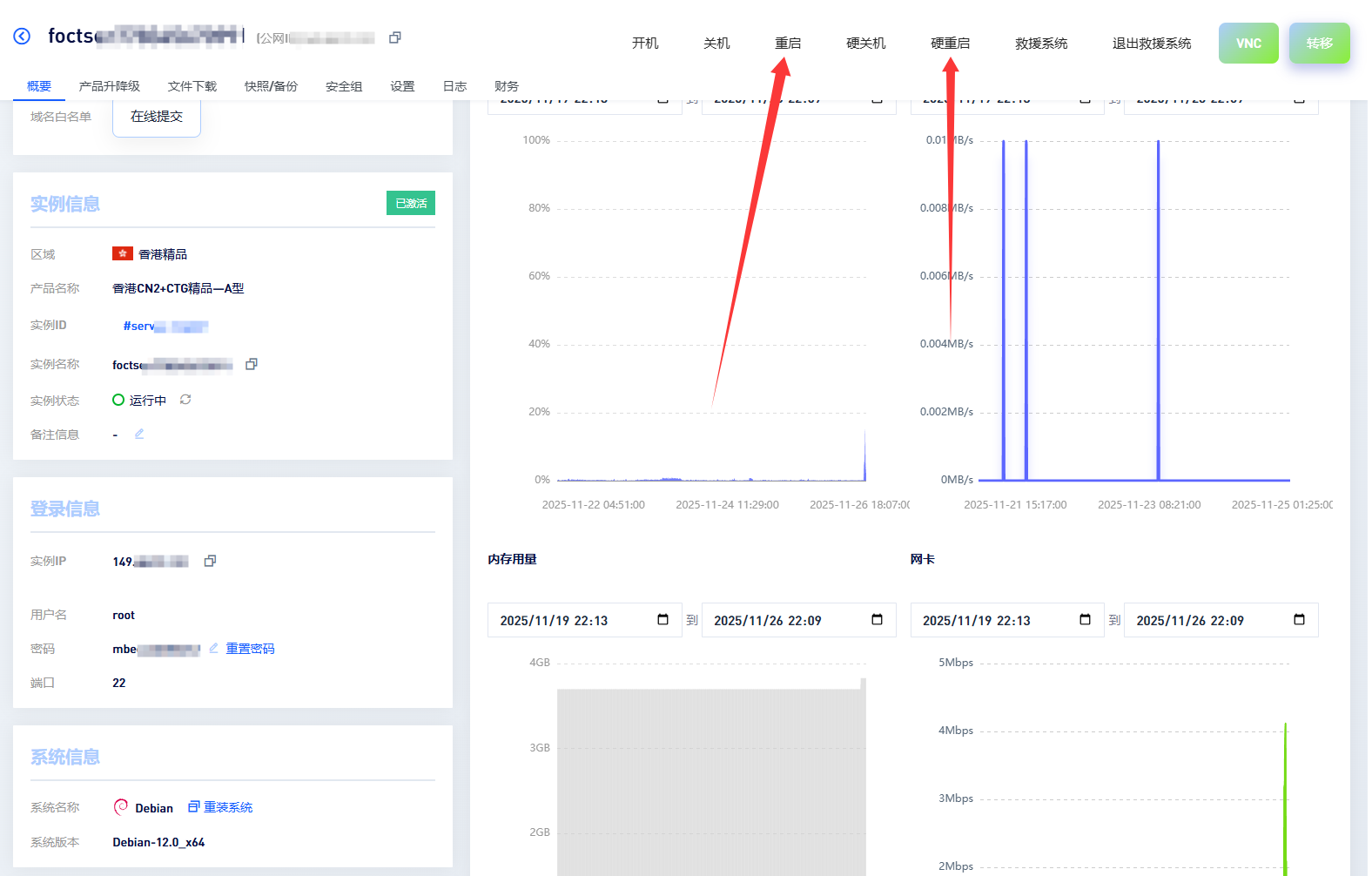This screenshot has height=876, width=1372.
Task: Open calendar picker for memory chart end date
Action: pos(877,620)
